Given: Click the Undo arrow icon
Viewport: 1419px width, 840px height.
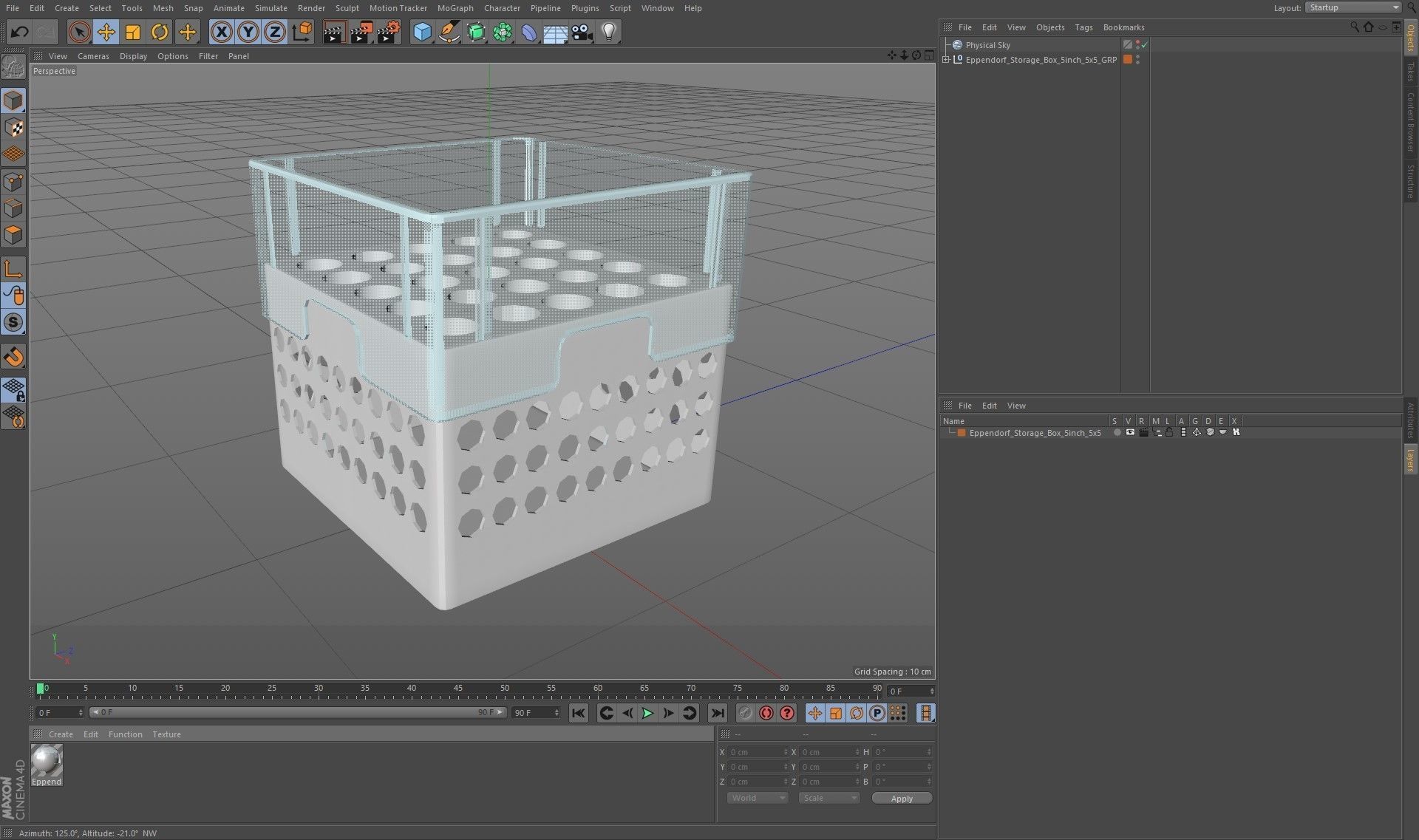Looking at the screenshot, I should pos(20,32).
